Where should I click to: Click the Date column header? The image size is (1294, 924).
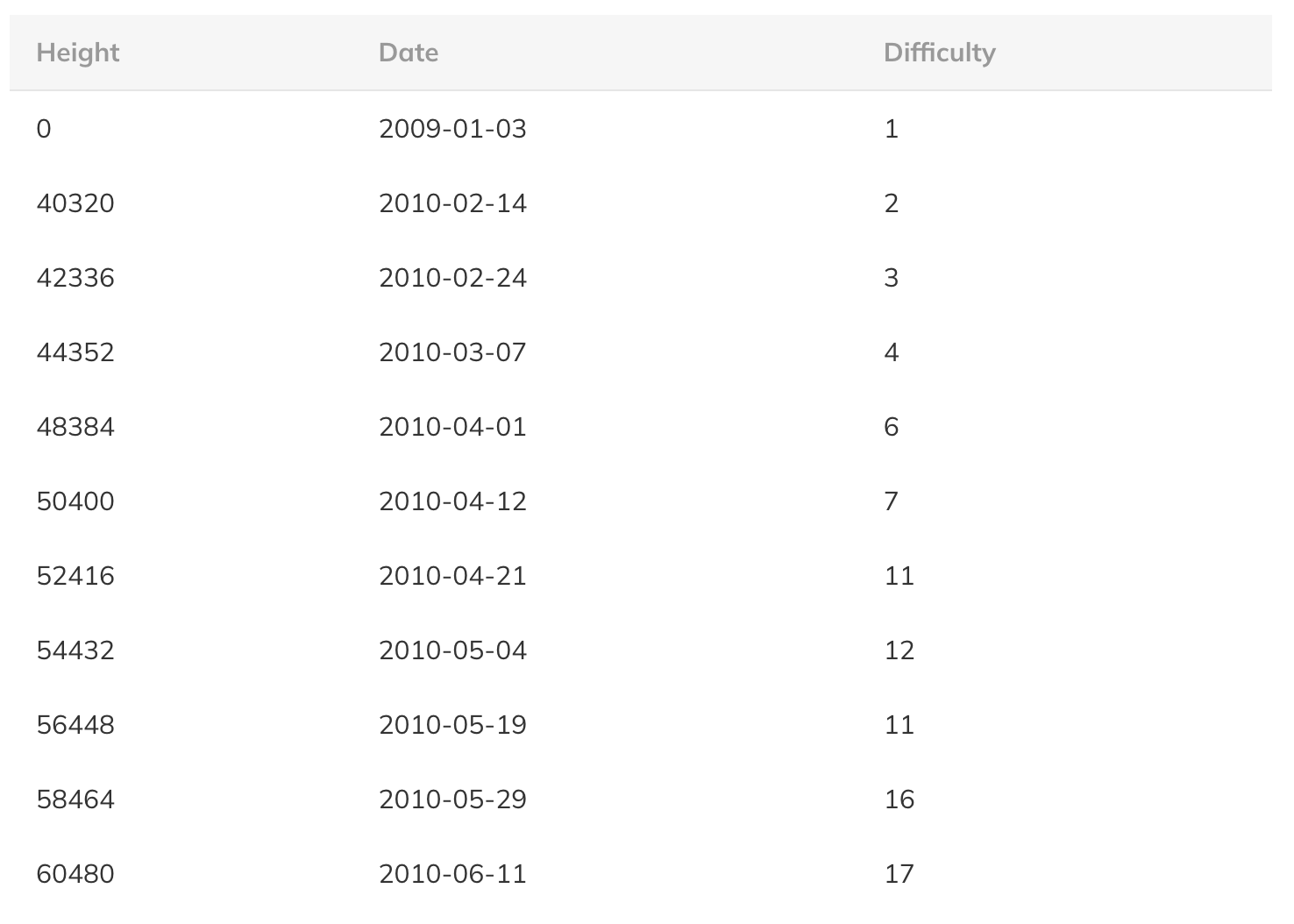tap(408, 53)
